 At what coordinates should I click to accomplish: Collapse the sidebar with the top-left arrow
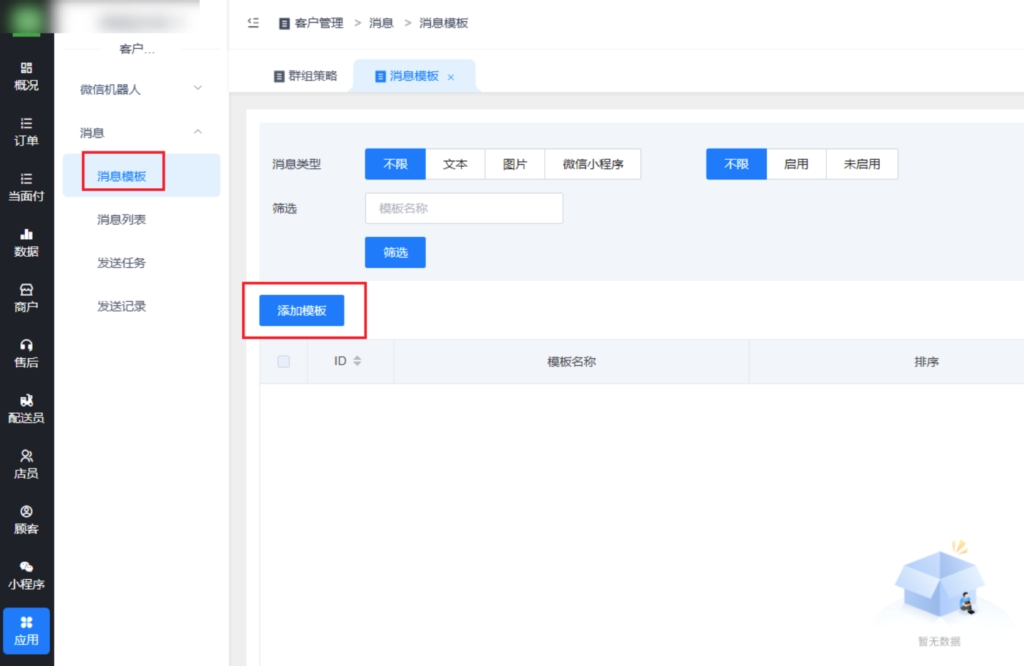coord(254,22)
